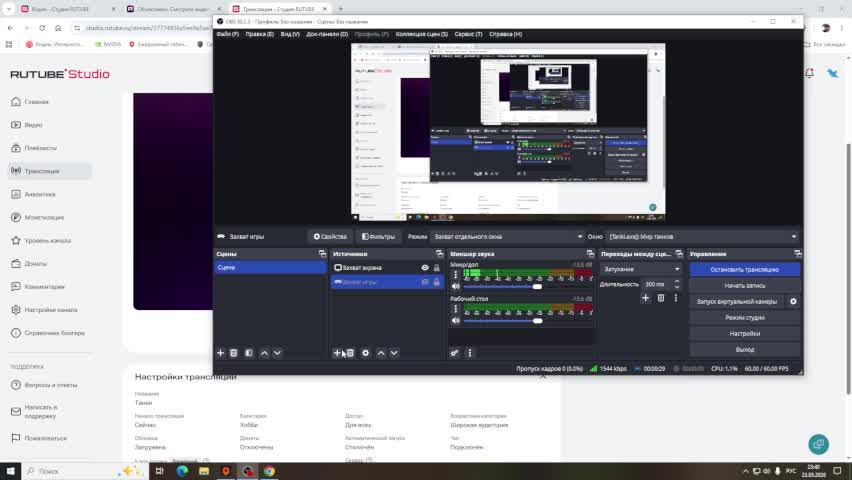The height and width of the screenshot is (480, 852).
Task: Open Свойства for the selected source
Action: click(330, 236)
